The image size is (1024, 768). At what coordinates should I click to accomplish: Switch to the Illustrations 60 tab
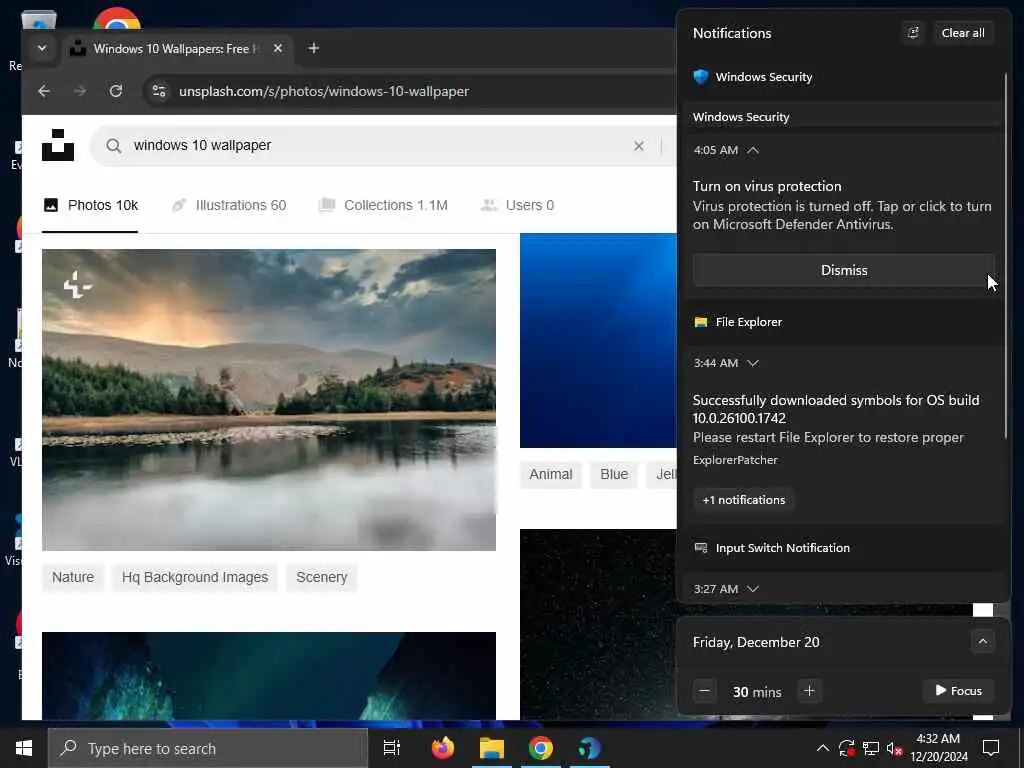[229, 205]
